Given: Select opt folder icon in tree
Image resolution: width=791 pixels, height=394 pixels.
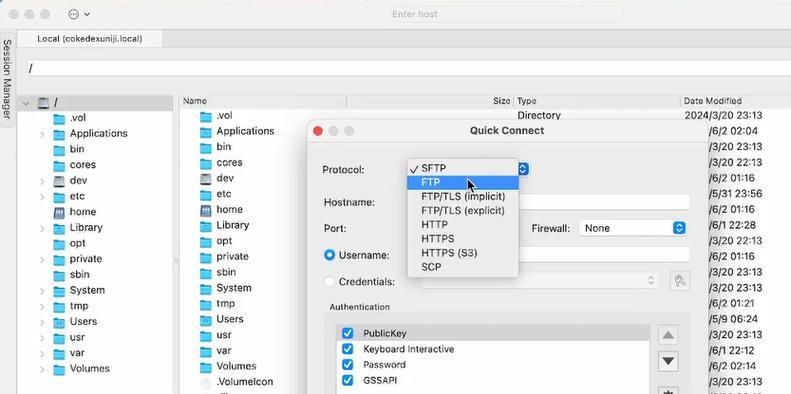Looking at the screenshot, I should pos(60,244).
